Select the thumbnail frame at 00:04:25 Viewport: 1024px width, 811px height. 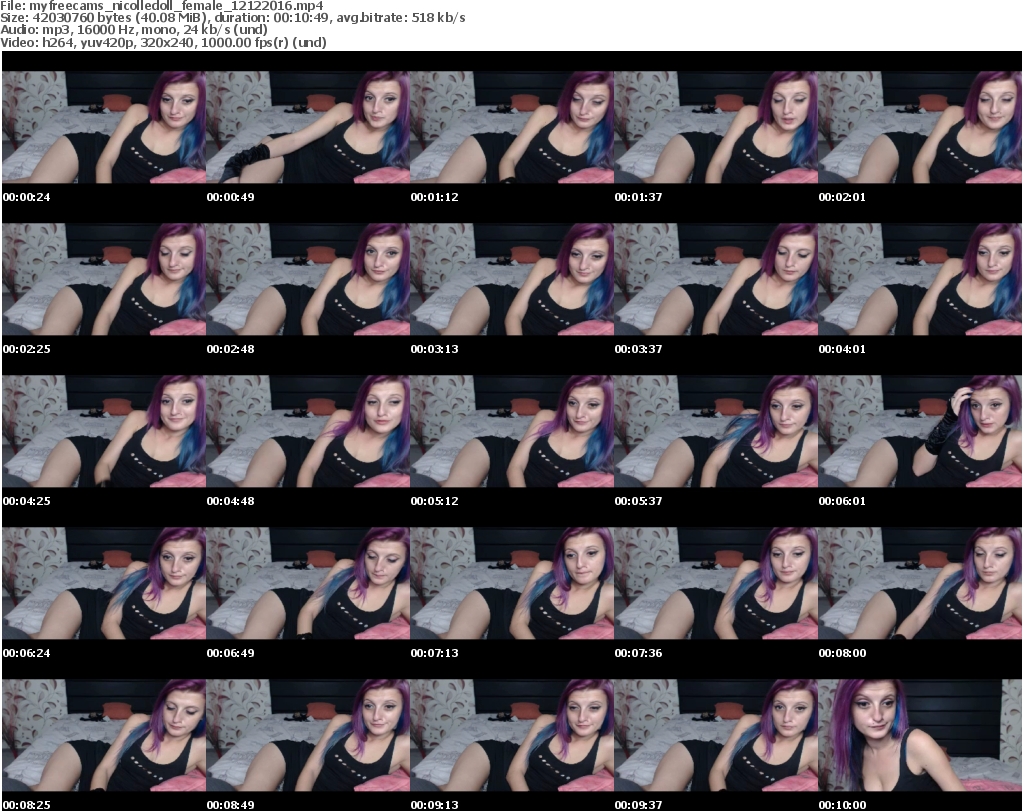click(x=104, y=431)
